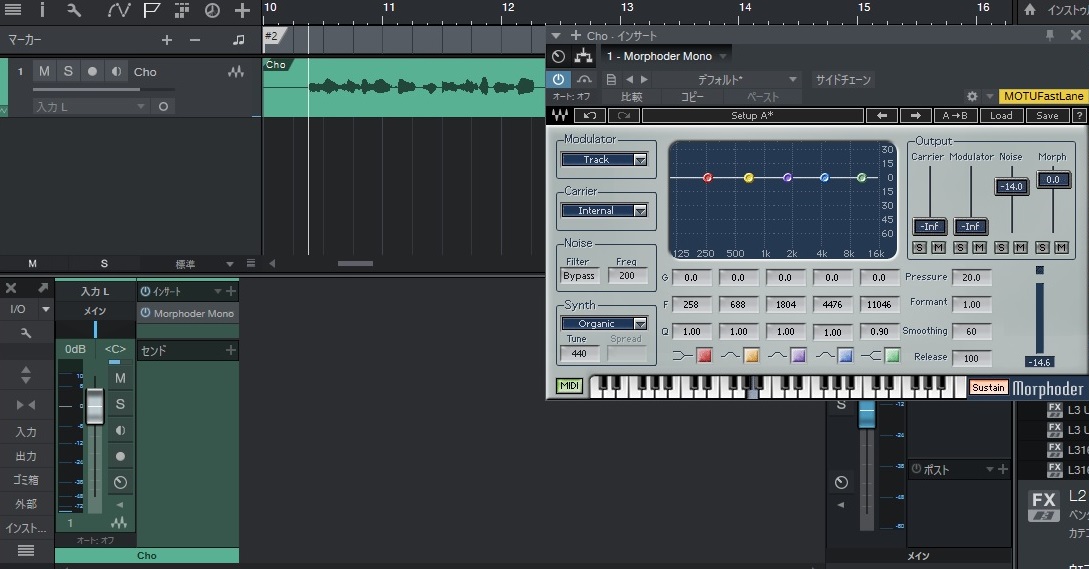Select the next Morphoder setup arrow
The image size is (1089, 569).
(915, 115)
